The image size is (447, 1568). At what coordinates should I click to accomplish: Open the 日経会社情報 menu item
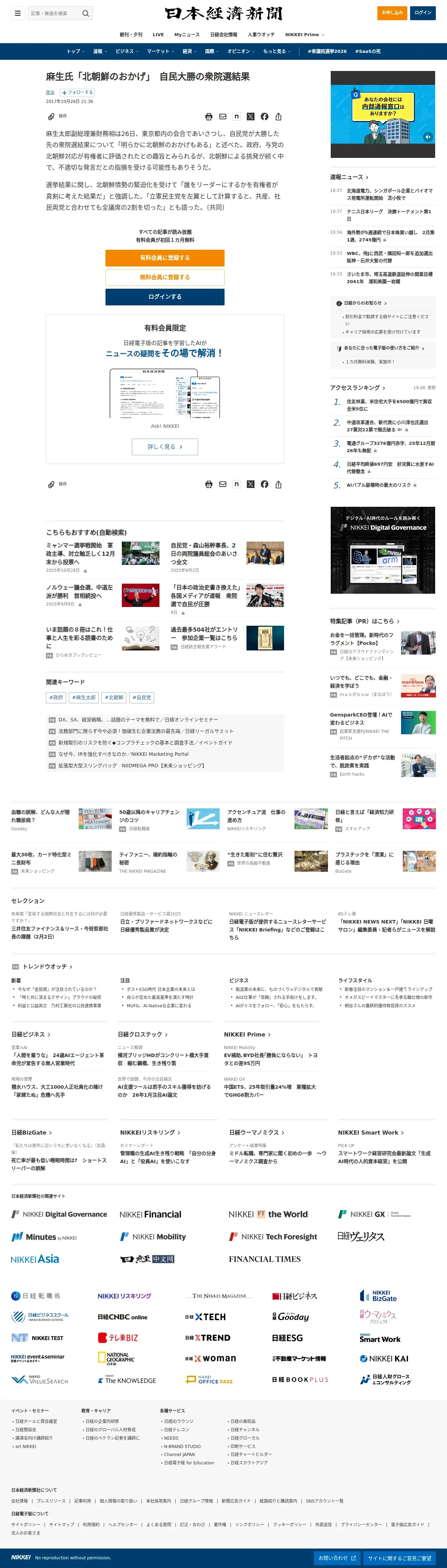click(223, 35)
